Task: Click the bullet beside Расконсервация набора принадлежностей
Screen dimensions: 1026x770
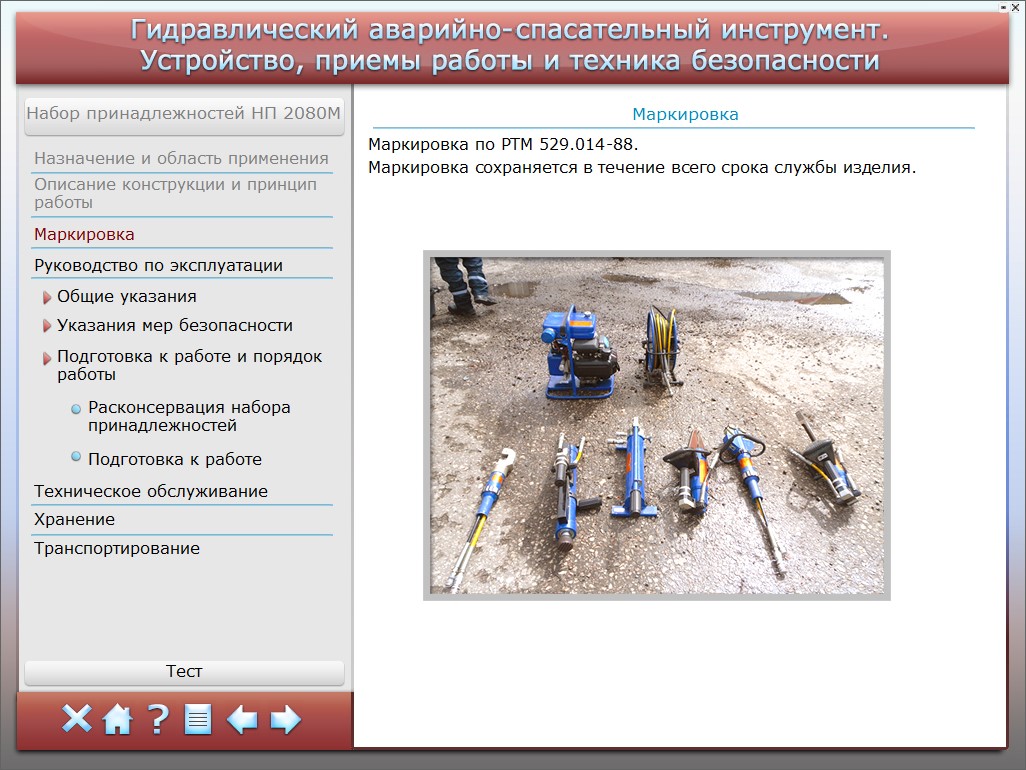Action: point(77,409)
